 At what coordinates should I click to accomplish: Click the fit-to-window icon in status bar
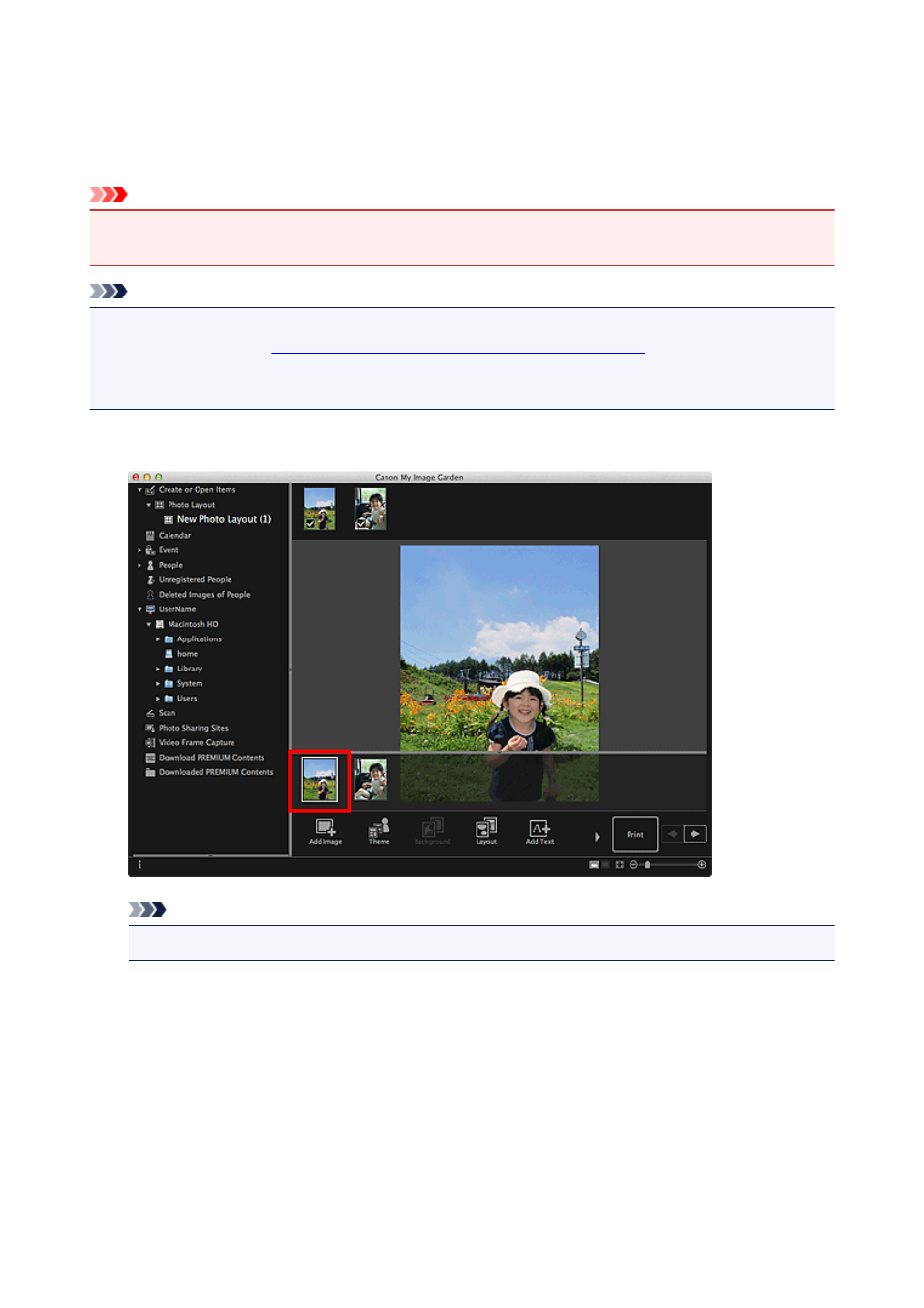[620, 864]
